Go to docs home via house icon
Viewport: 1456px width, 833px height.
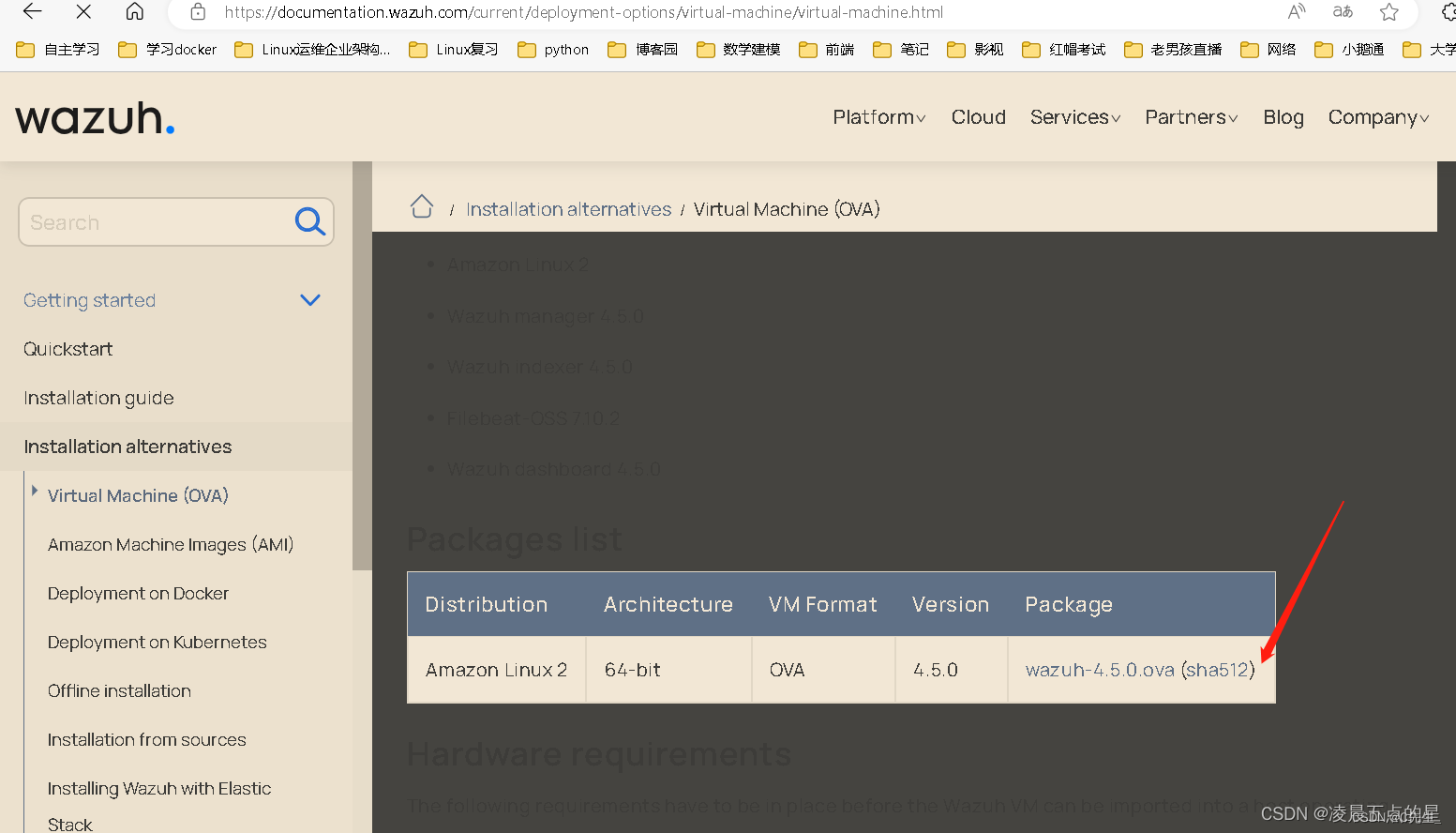[x=422, y=206]
